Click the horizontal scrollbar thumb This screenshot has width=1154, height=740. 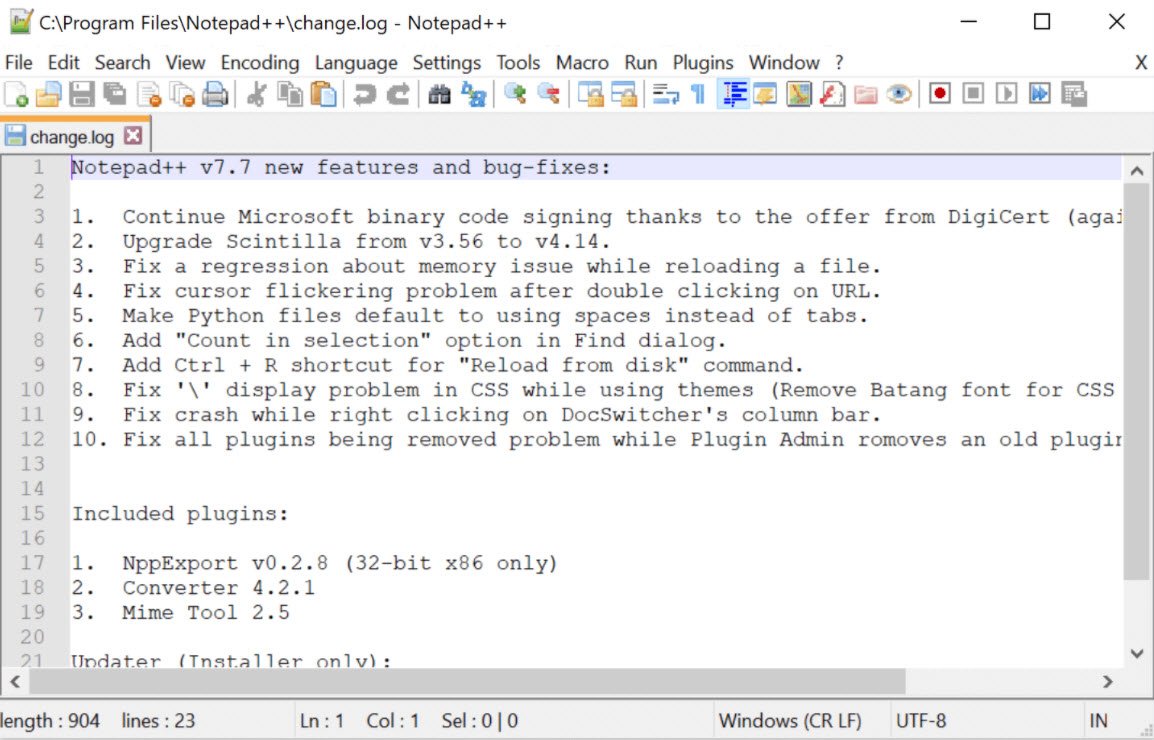[x=467, y=682]
